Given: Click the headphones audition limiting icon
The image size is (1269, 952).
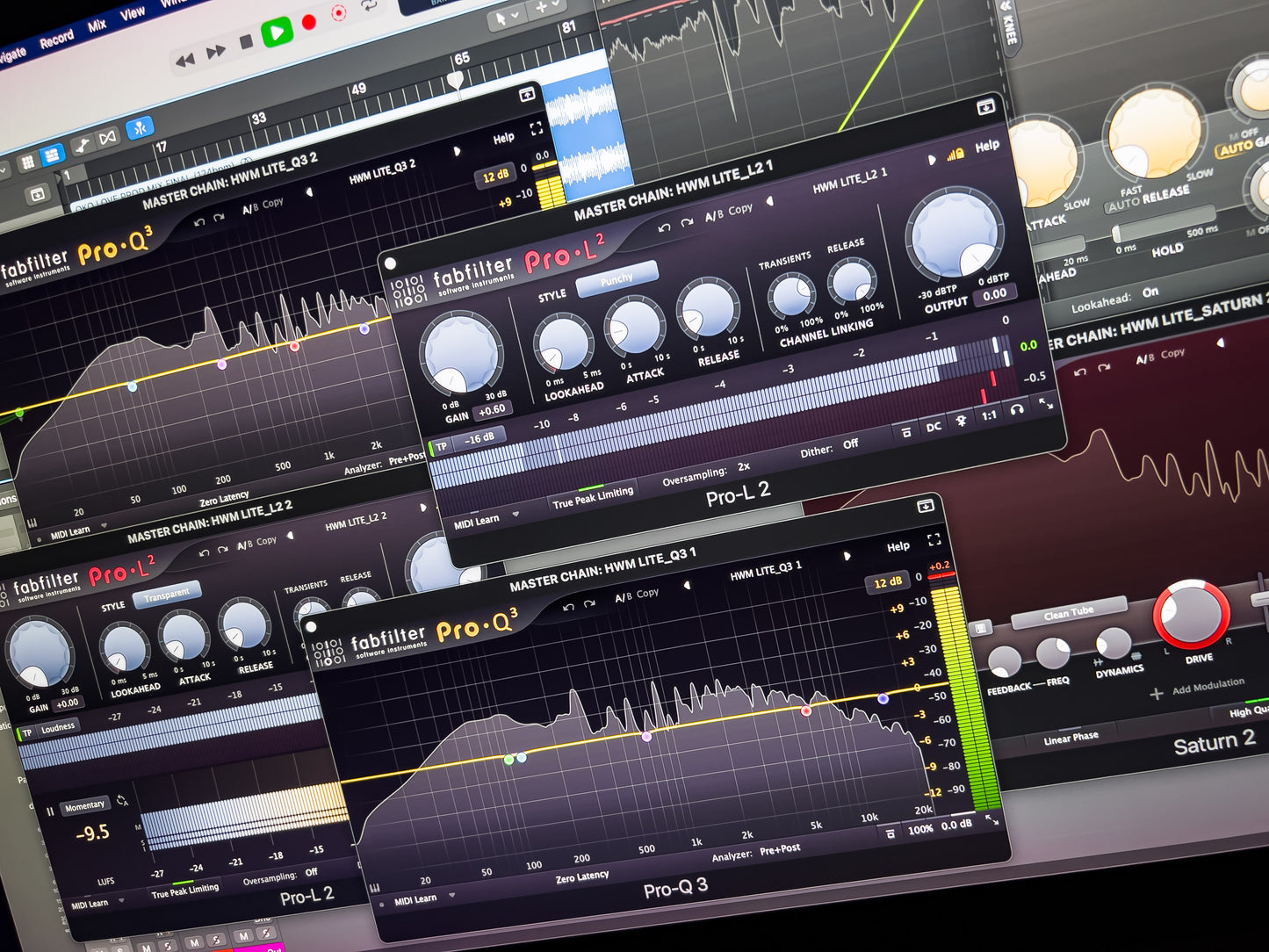Looking at the screenshot, I should (1017, 409).
